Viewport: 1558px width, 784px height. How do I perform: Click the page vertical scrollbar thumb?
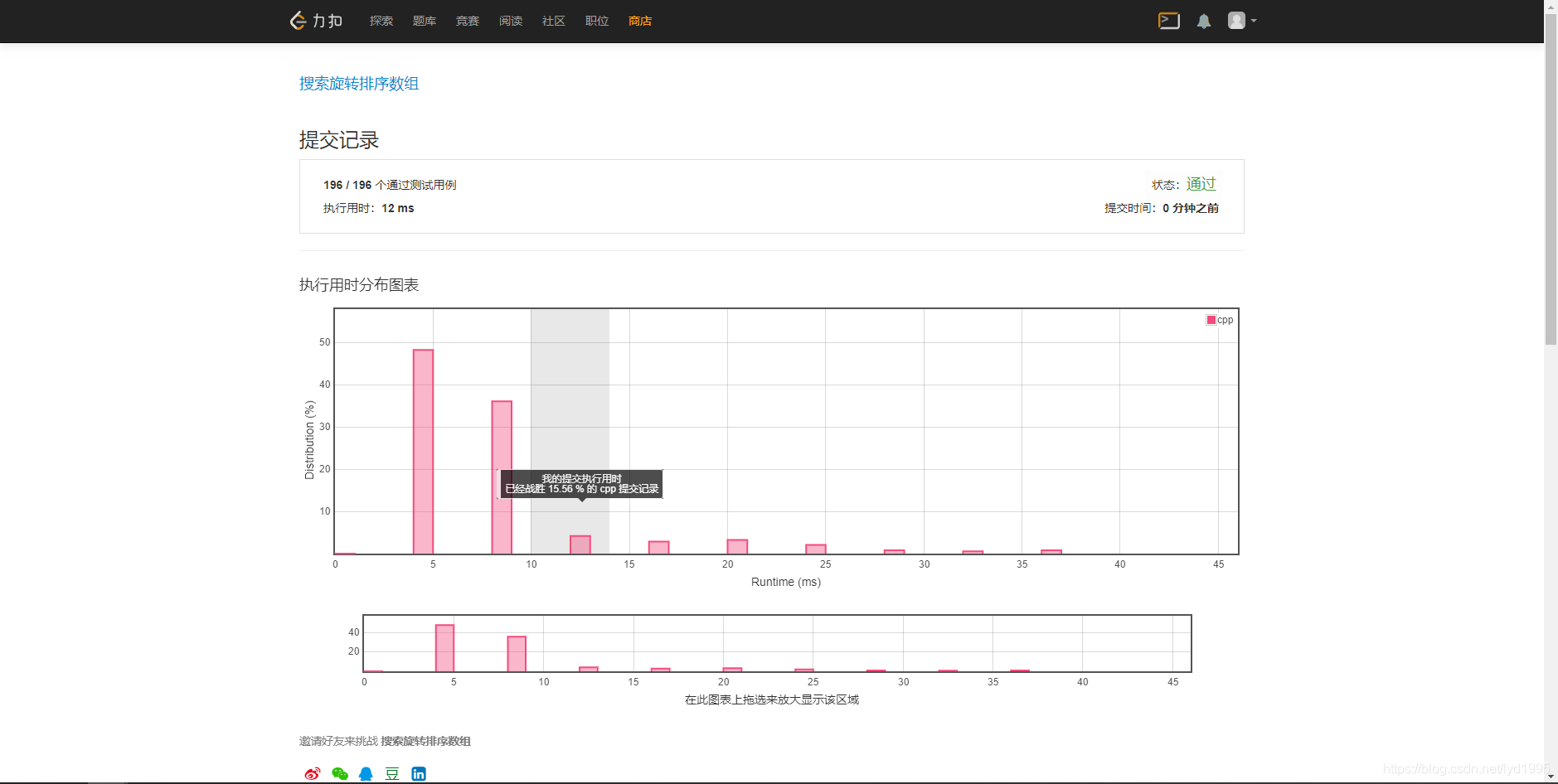(1551, 178)
